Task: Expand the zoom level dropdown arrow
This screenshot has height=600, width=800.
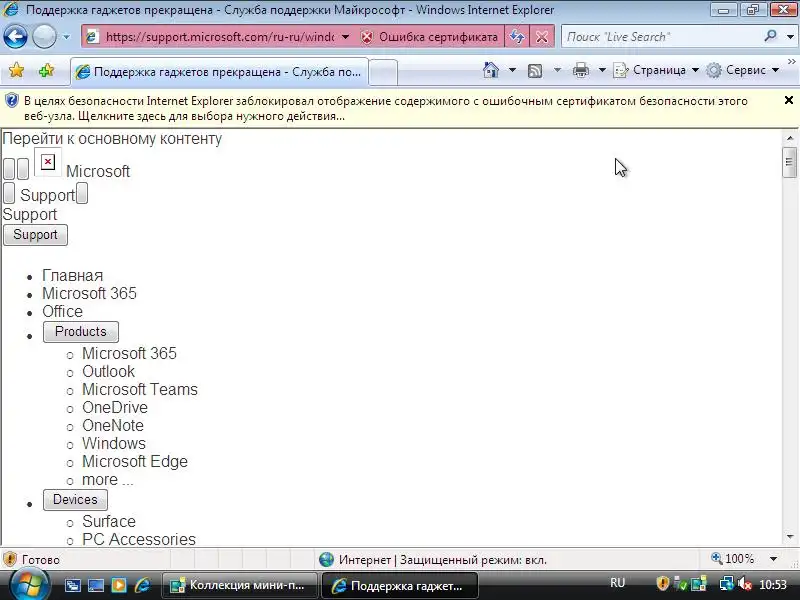Action: tap(773, 559)
